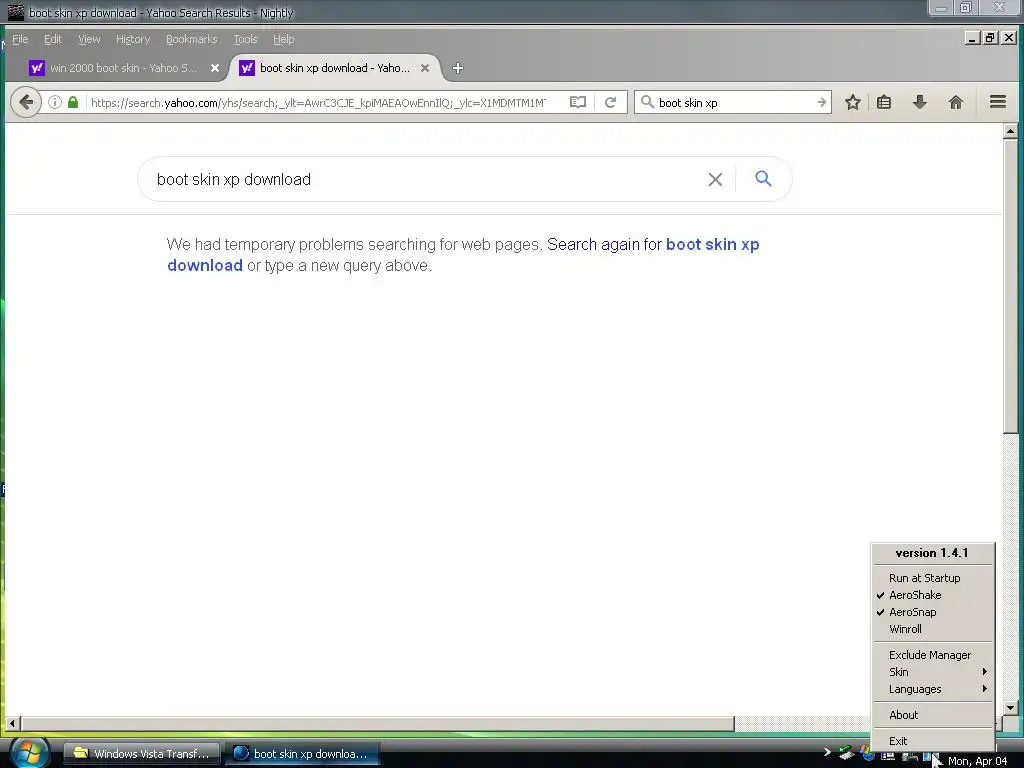Open the downloads arrow panel

click(x=920, y=102)
